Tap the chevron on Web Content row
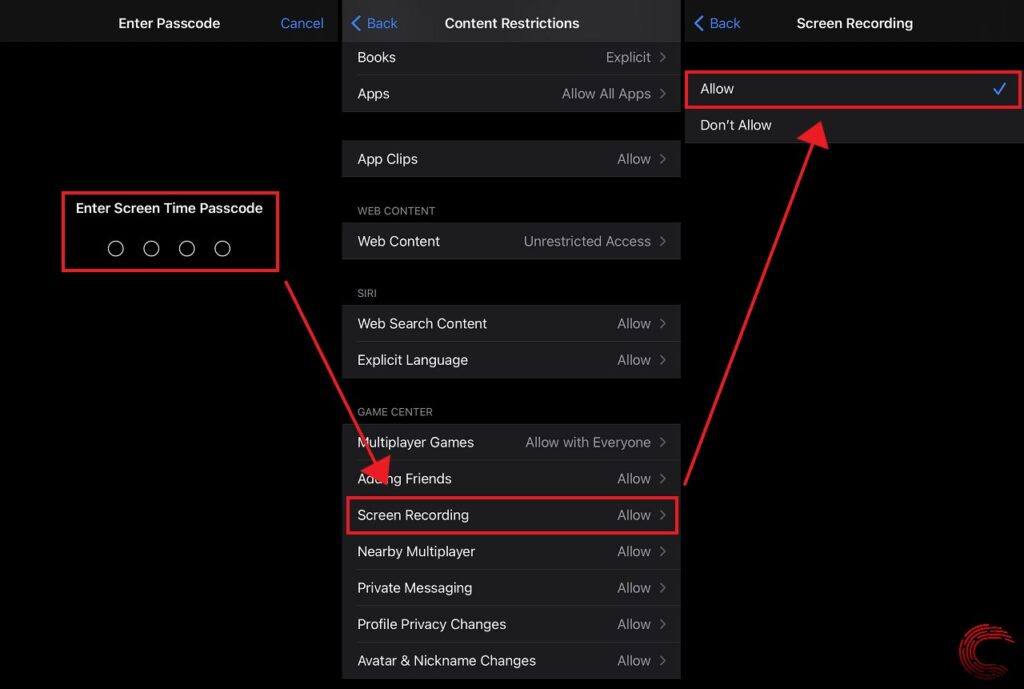Viewport: 1024px width, 689px height. coord(663,241)
